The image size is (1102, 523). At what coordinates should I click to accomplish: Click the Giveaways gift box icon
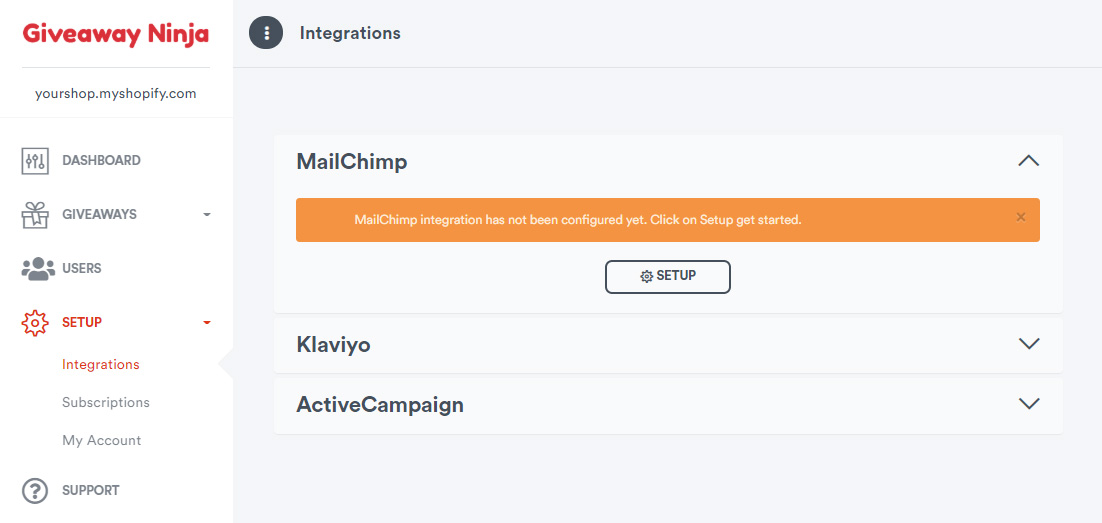tap(35, 214)
